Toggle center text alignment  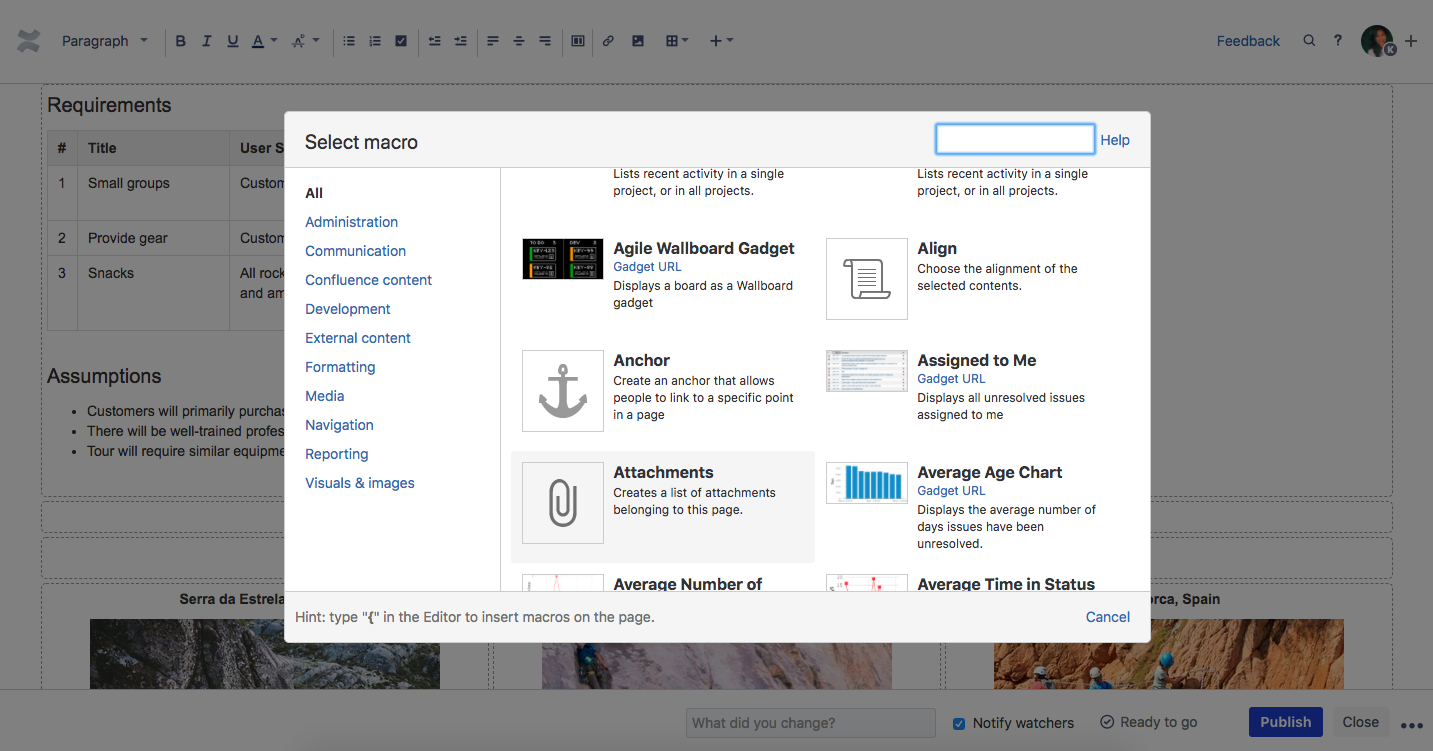coord(518,41)
